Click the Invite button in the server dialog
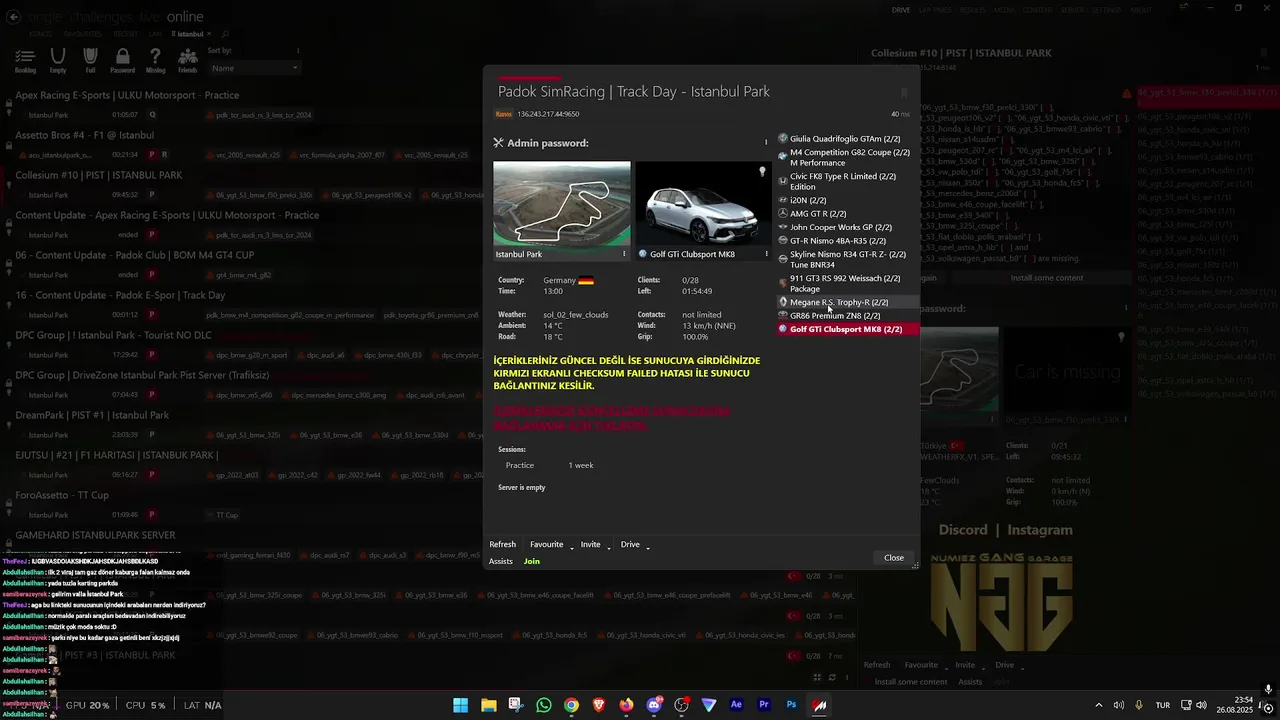Image resolution: width=1280 pixels, height=720 pixels. [x=591, y=544]
